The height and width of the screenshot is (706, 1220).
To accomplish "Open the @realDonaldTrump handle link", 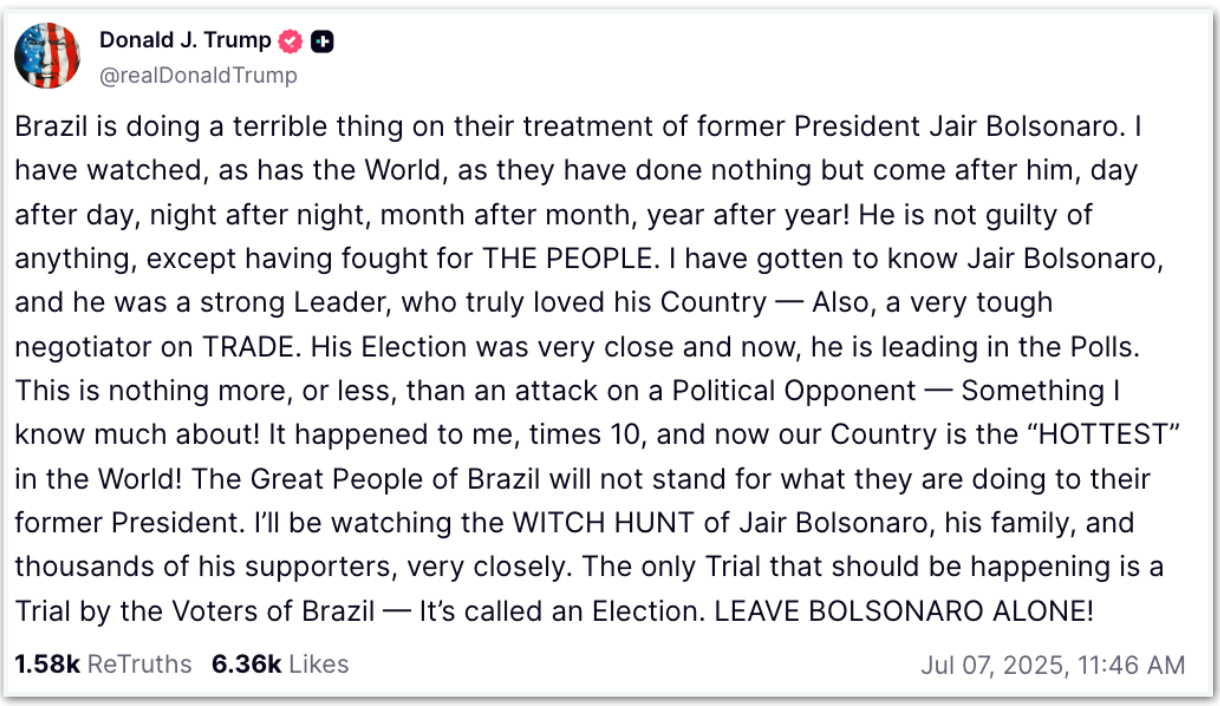I will point(198,75).
